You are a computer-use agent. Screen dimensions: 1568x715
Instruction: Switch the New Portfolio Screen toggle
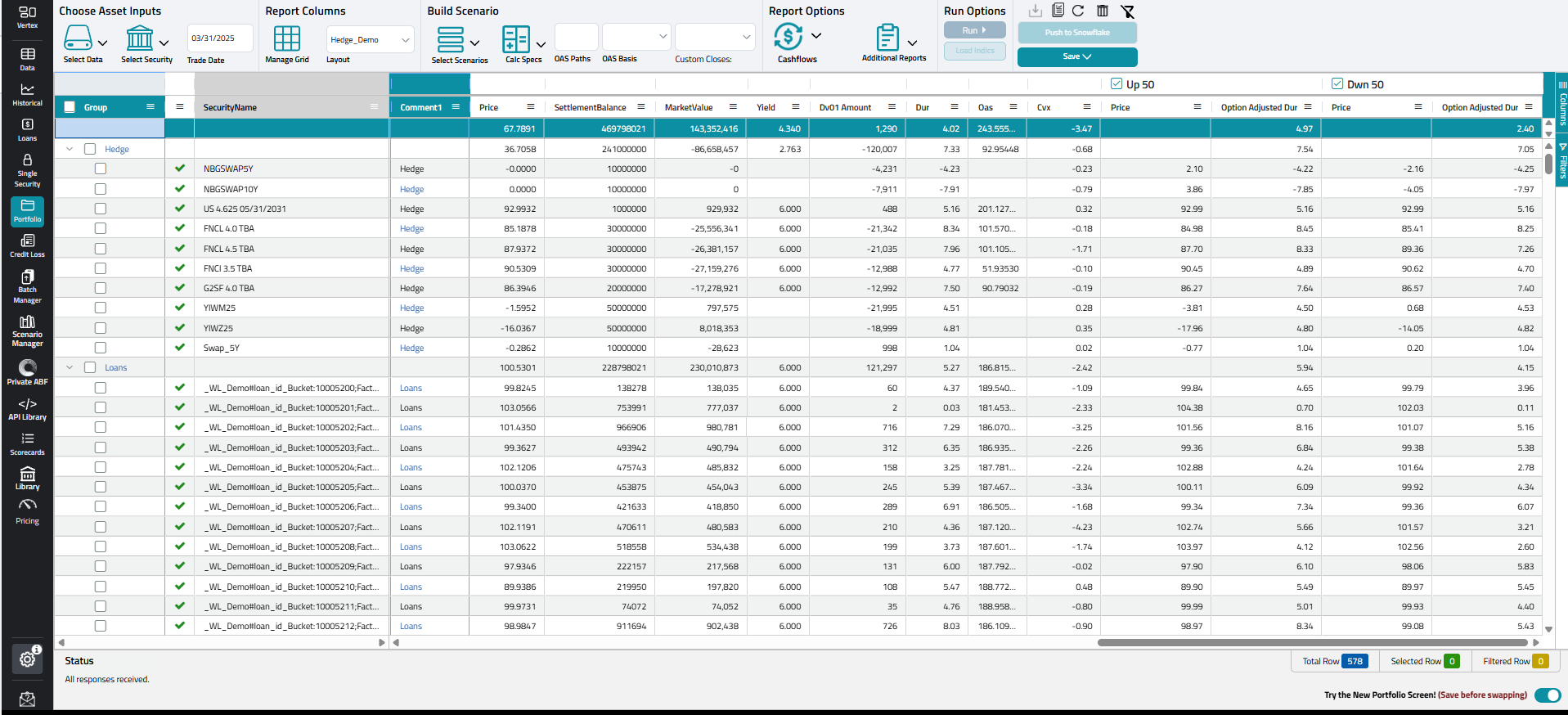[x=1548, y=695]
